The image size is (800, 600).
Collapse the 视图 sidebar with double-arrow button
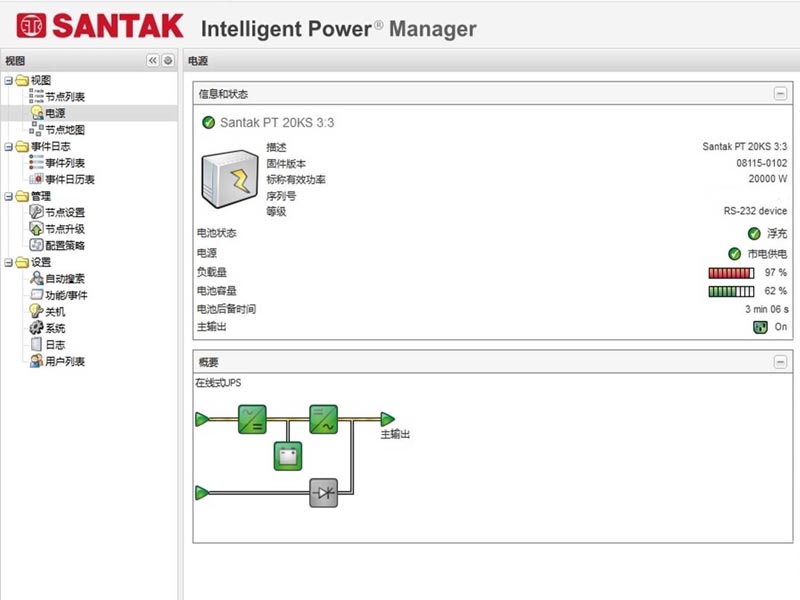click(x=153, y=61)
